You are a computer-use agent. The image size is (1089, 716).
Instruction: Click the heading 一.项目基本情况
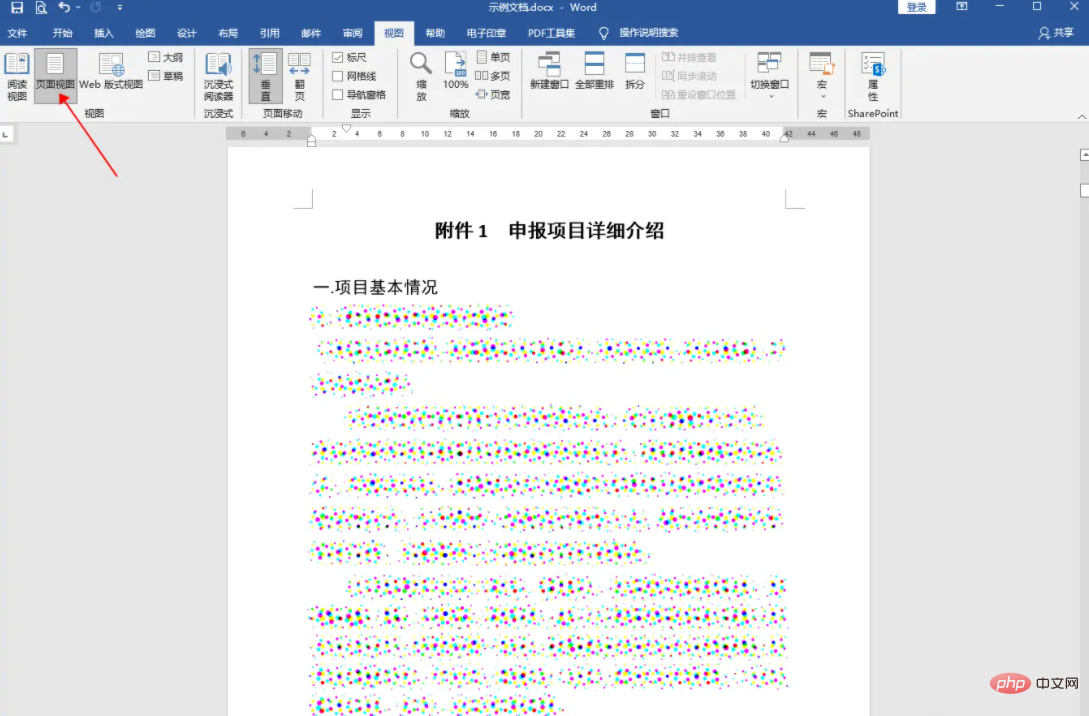[376, 287]
